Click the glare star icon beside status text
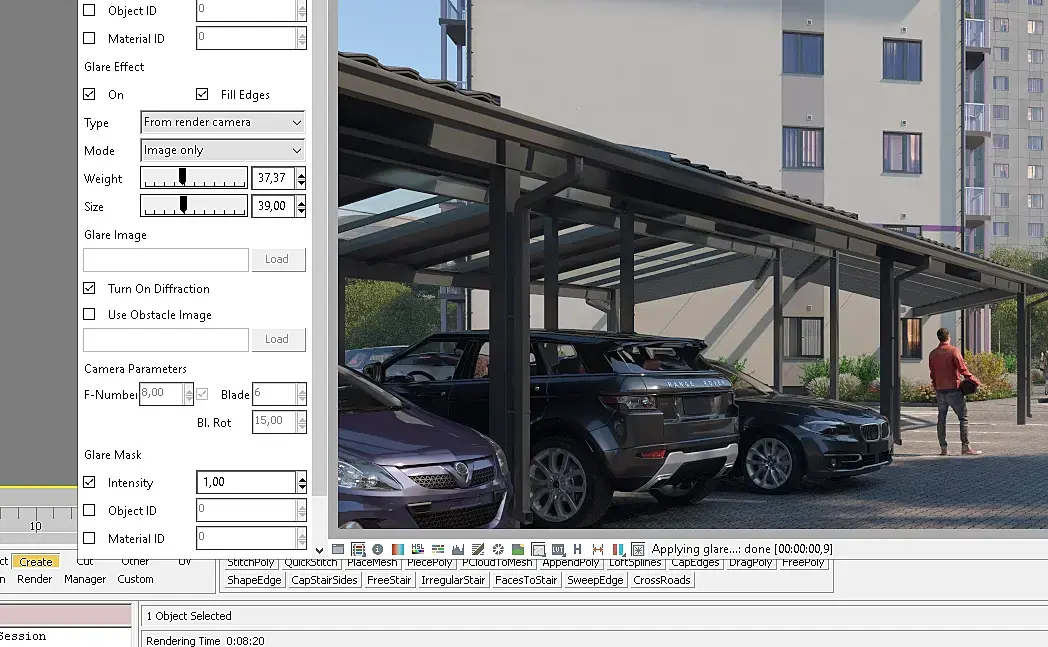Screen dimensions: 1048x647 (638, 549)
